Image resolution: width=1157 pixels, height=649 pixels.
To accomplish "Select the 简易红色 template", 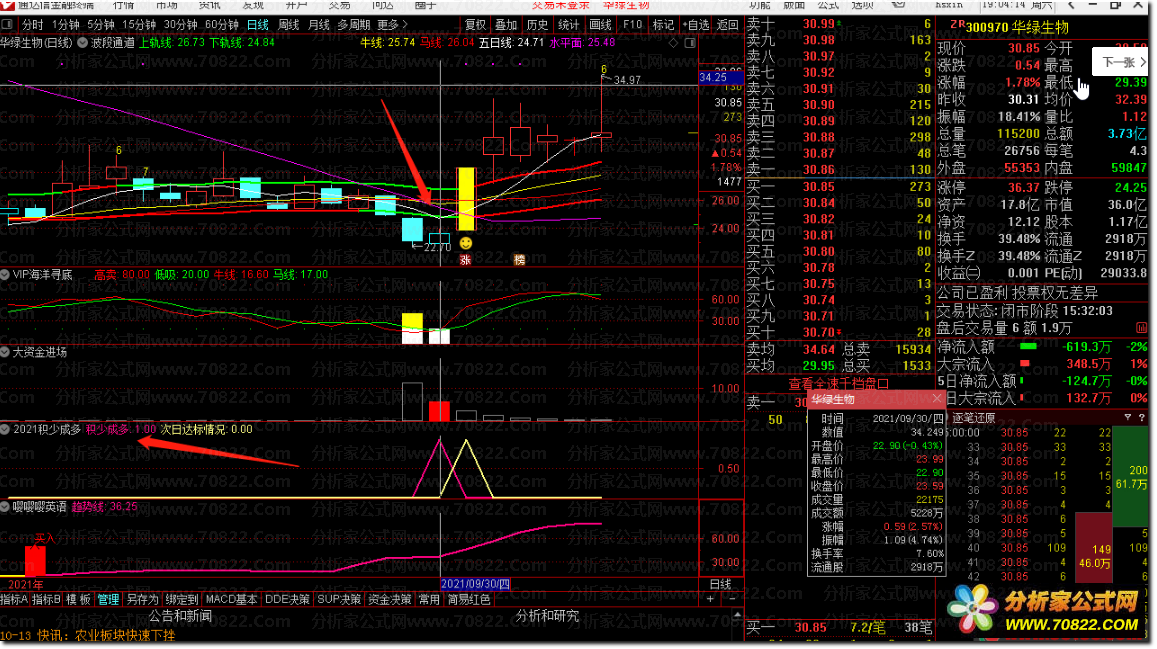I will [469, 600].
